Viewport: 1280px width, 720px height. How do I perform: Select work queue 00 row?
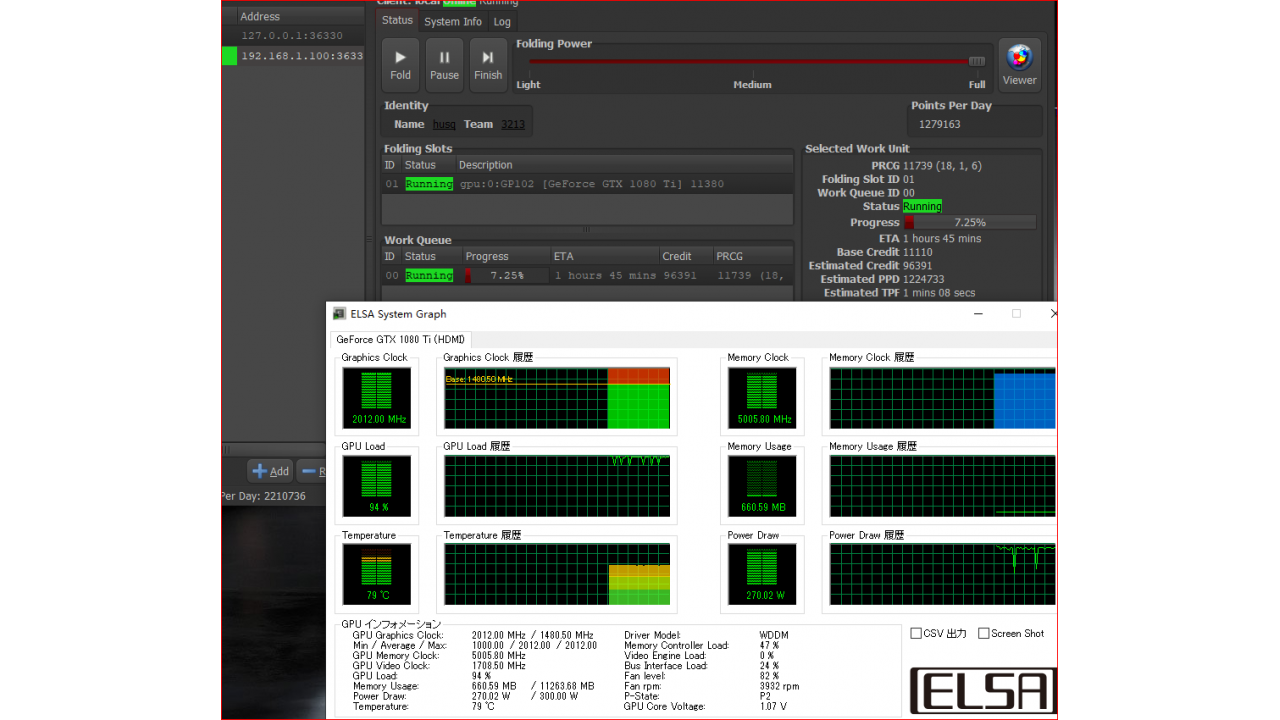587,275
